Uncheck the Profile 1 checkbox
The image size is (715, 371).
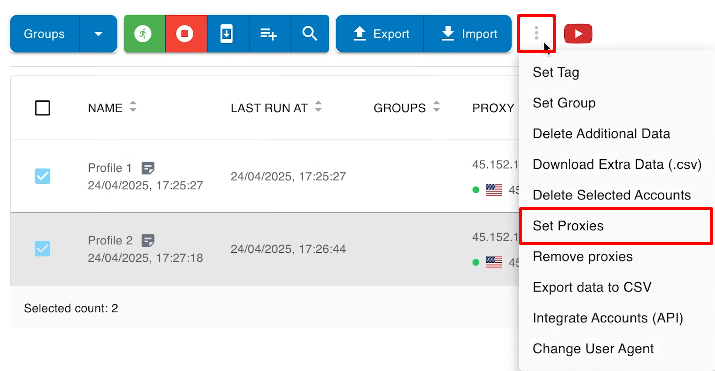coord(42,176)
